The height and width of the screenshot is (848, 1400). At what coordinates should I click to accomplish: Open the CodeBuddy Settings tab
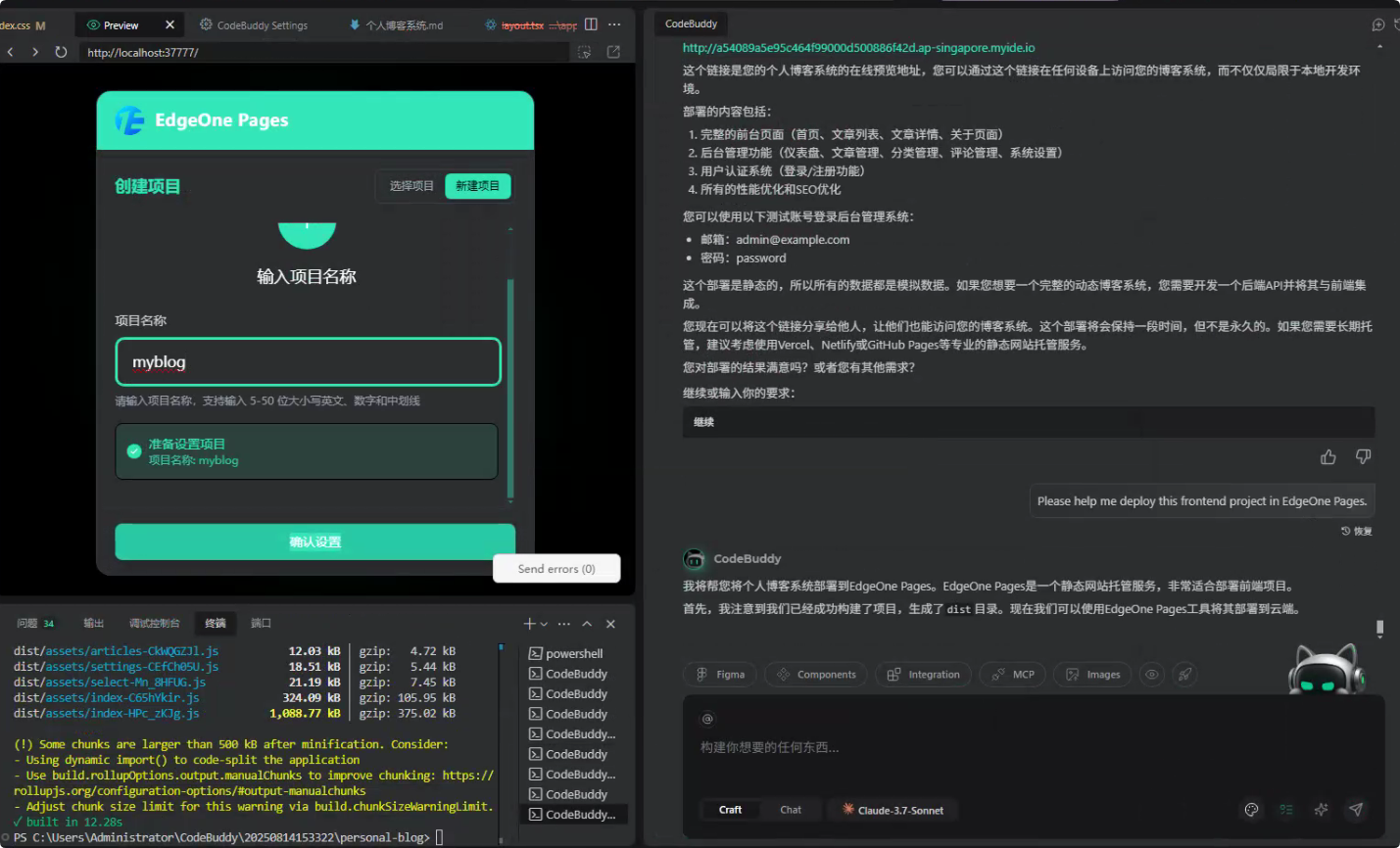click(254, 24)
